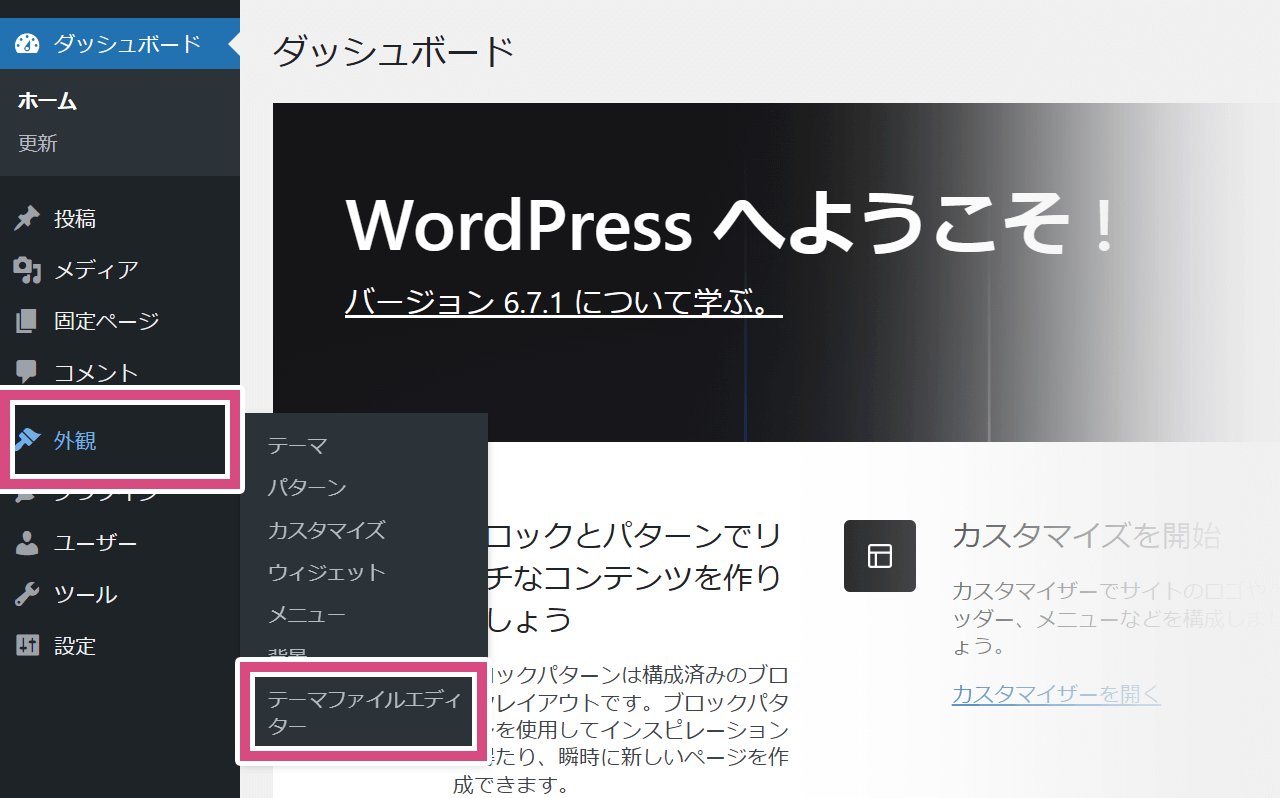Click the WordPress へようこそ heading

point(729,224)
